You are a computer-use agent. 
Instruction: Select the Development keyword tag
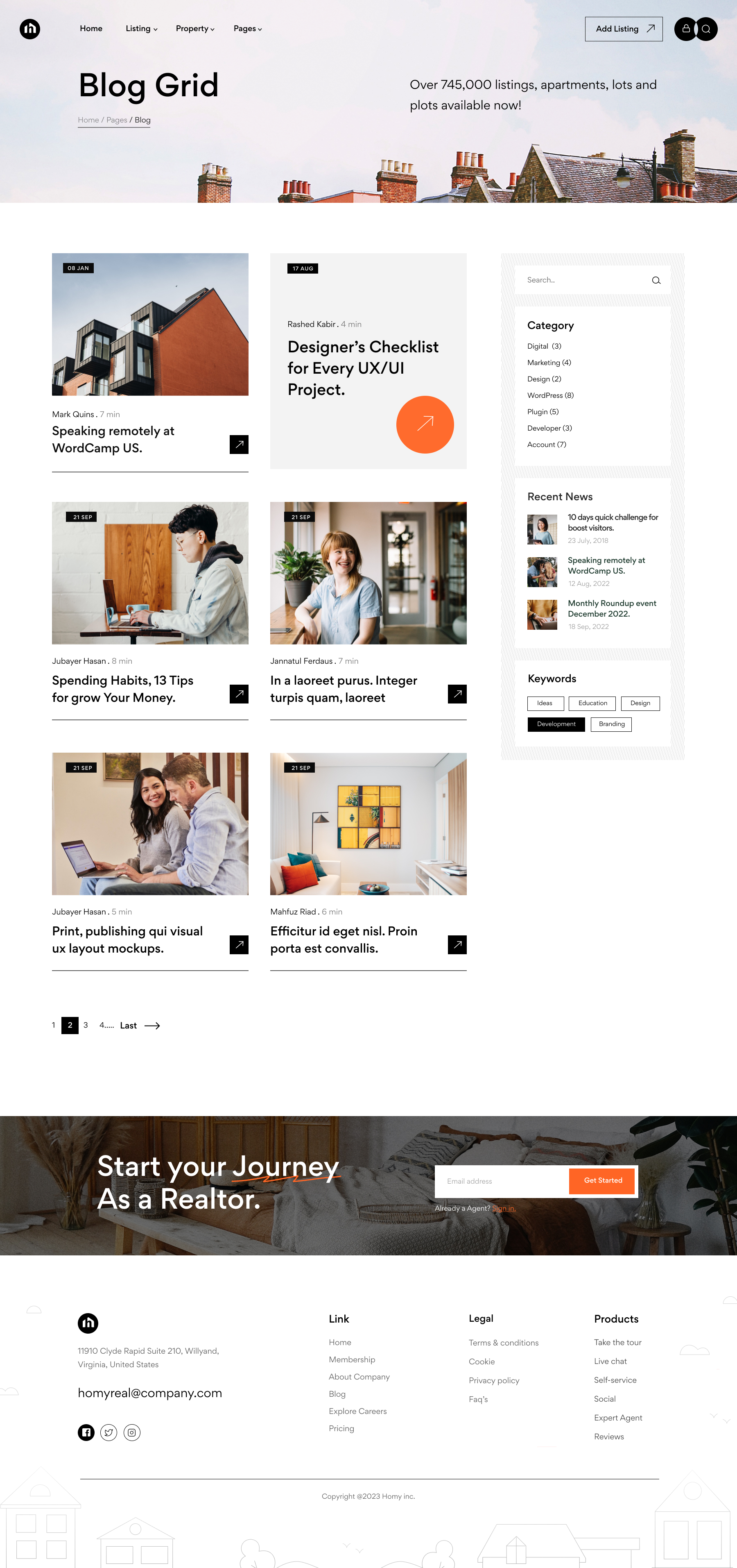pos(556,724)
